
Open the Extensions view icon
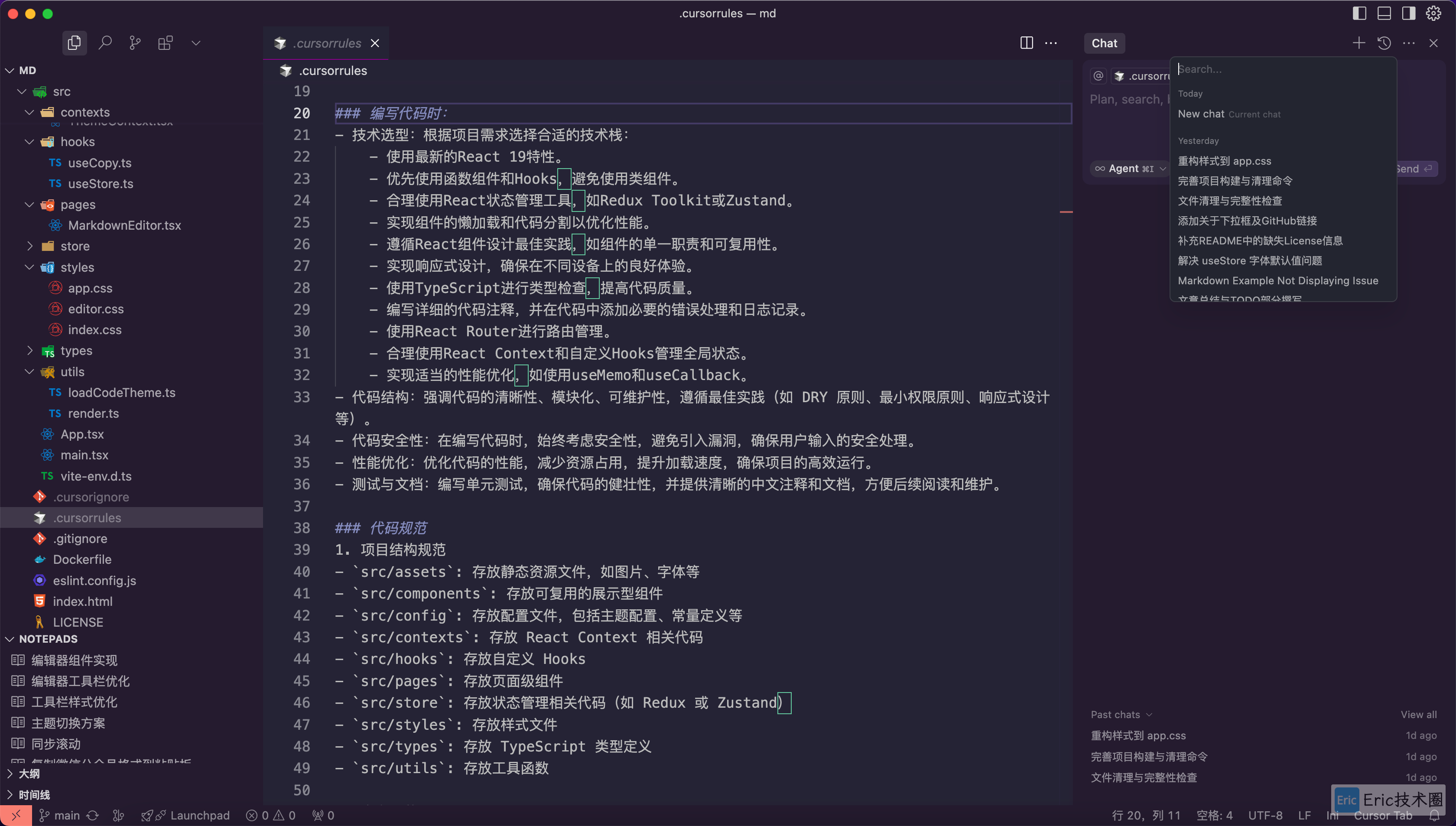click(x=165, y=43)
